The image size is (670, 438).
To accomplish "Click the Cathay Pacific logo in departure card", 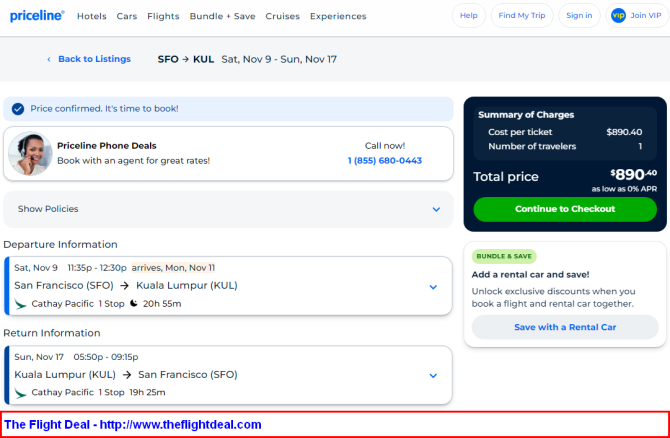I will tap(20, 304).
